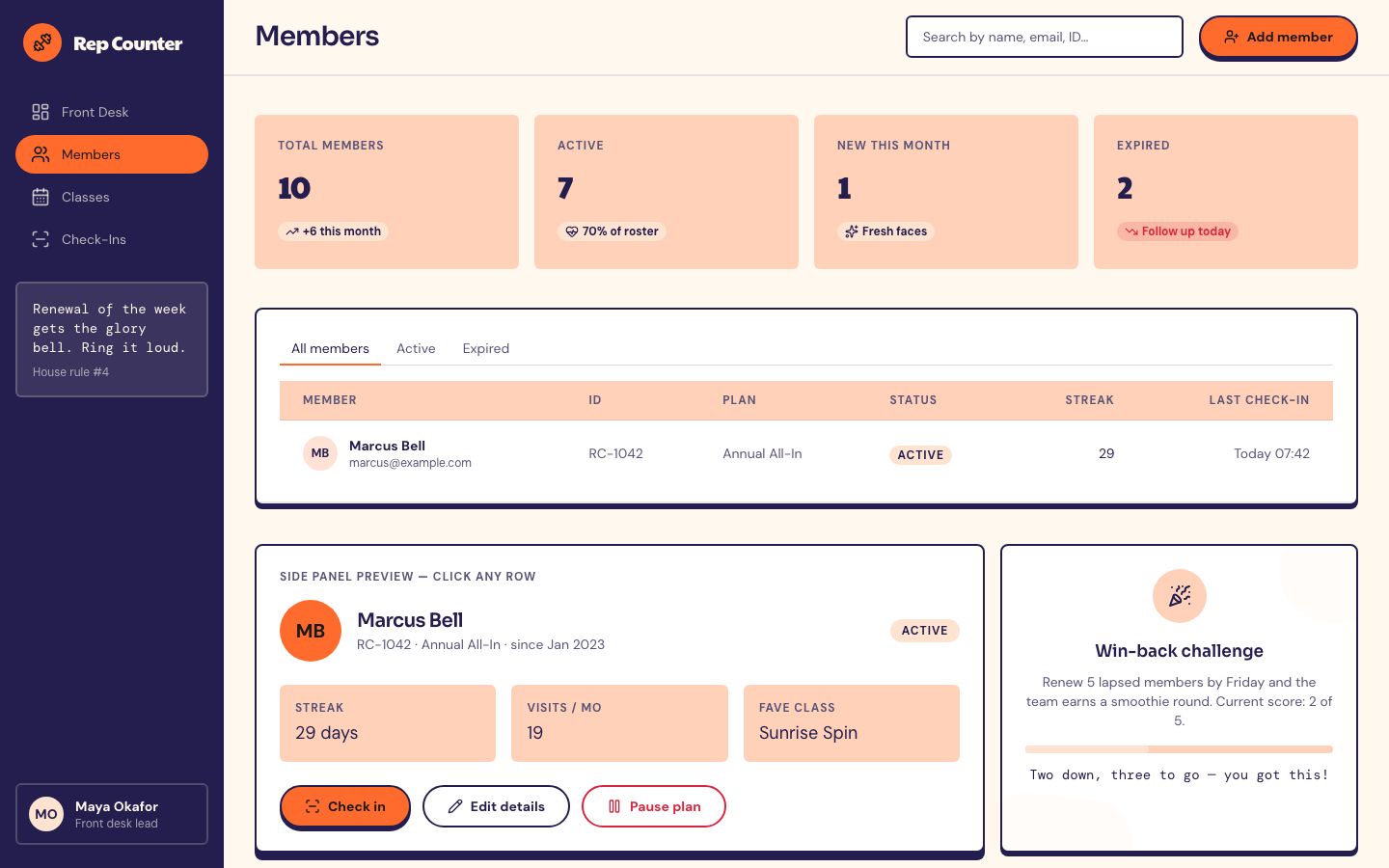1389x868 pixels.
Task: Click the TOTAL MEMBERS stat card
Action: tap(387, 192)
